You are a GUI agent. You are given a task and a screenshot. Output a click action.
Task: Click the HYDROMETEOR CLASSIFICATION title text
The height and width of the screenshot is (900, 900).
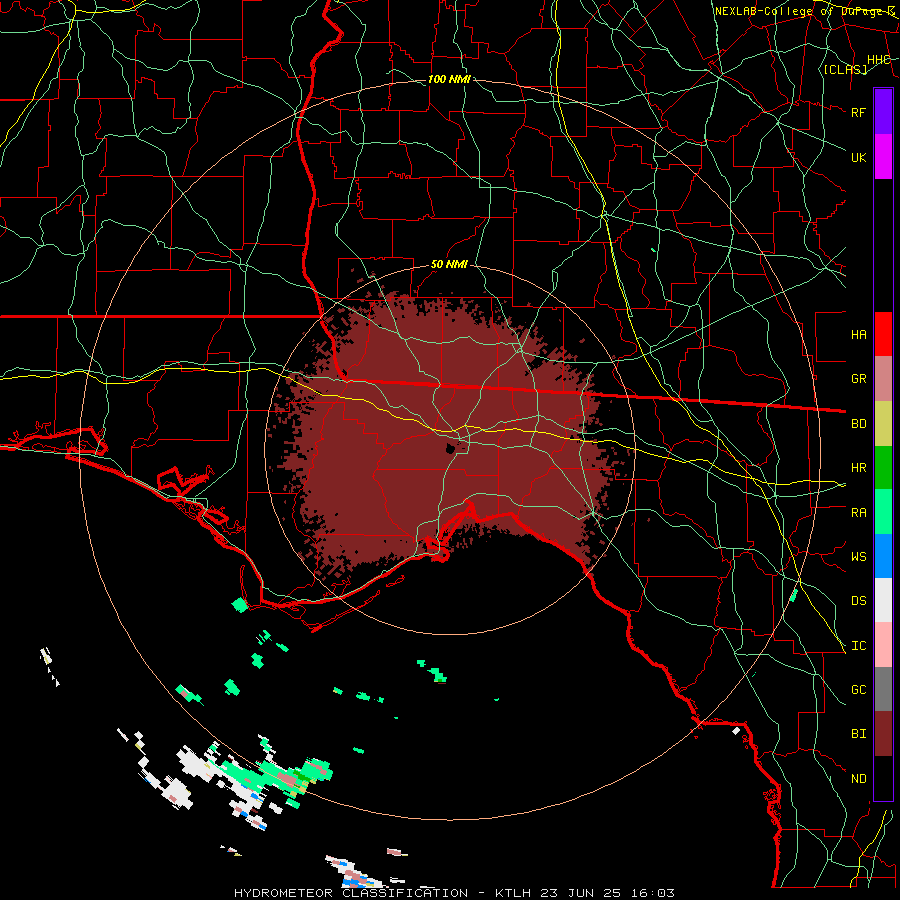[351, 893]
